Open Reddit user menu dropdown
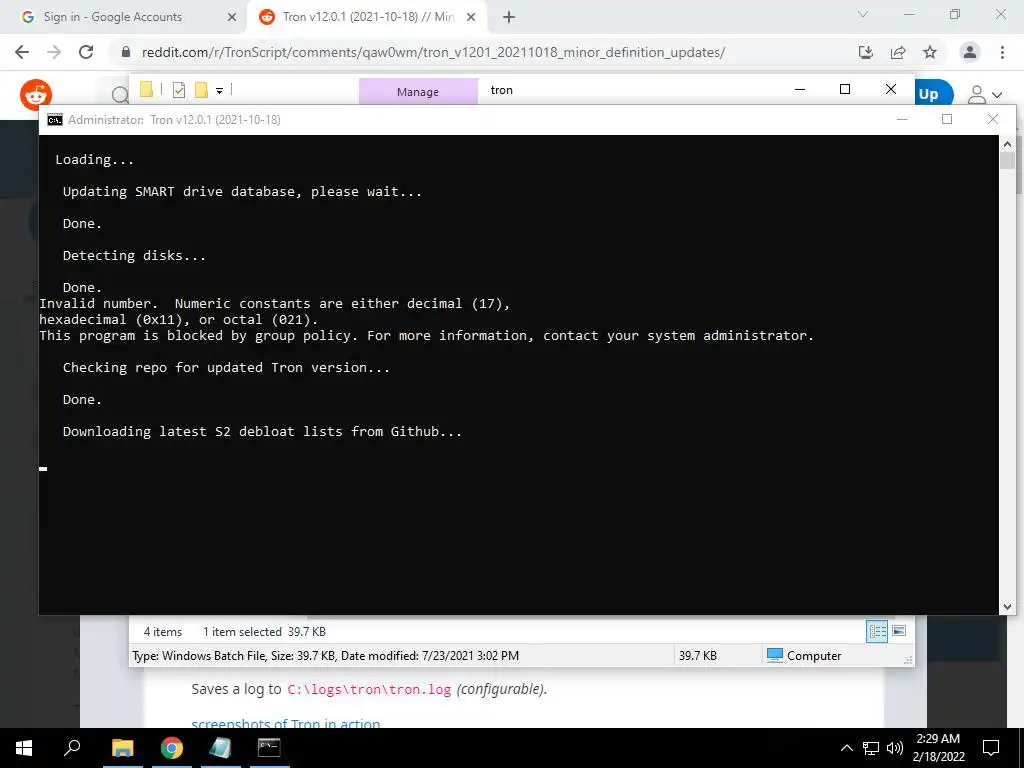1024x768 pixels. (x=984, y=95)
